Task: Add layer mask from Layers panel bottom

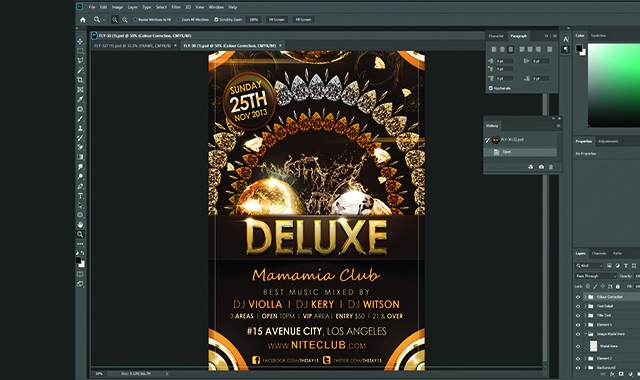Action: tap(621, 374)
